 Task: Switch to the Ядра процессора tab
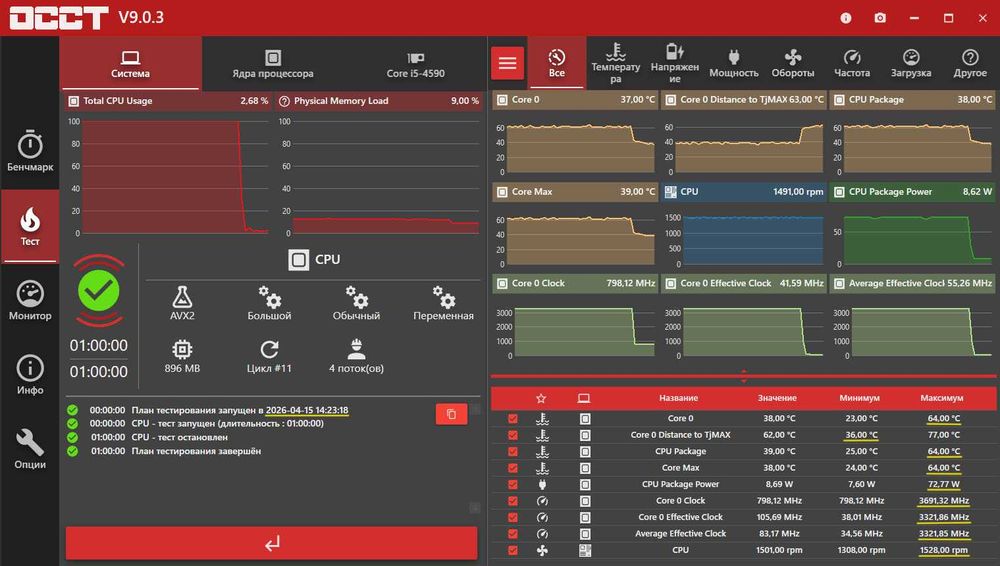click(x=273, y=64)
